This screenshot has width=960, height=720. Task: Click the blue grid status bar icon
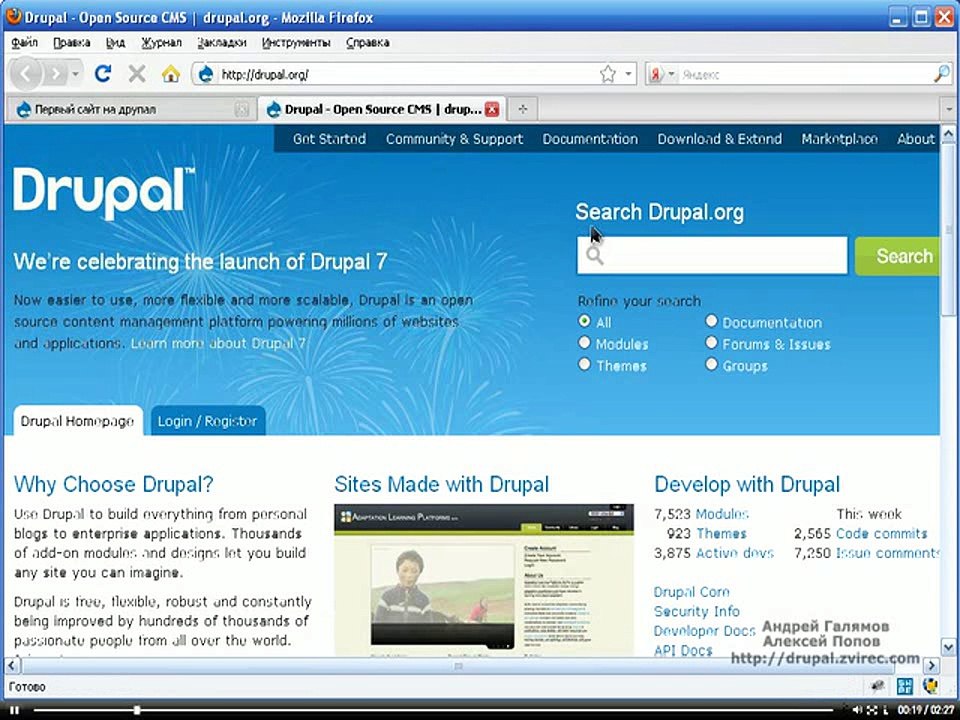click(904, 686)
